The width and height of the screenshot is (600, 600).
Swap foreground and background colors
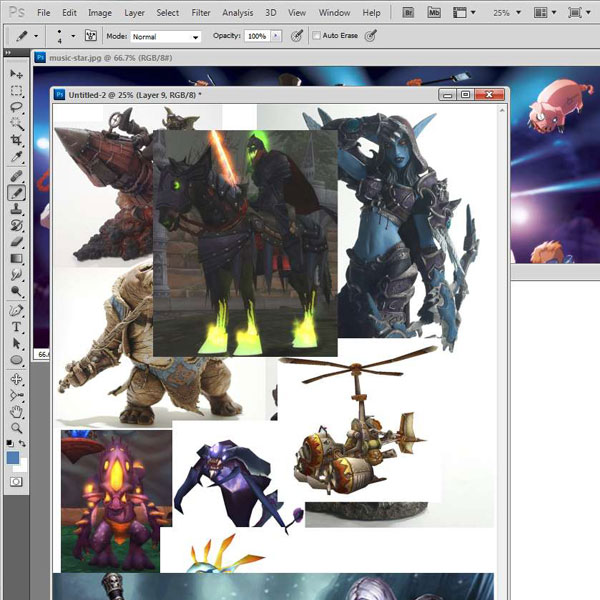(x=22, y=443)
